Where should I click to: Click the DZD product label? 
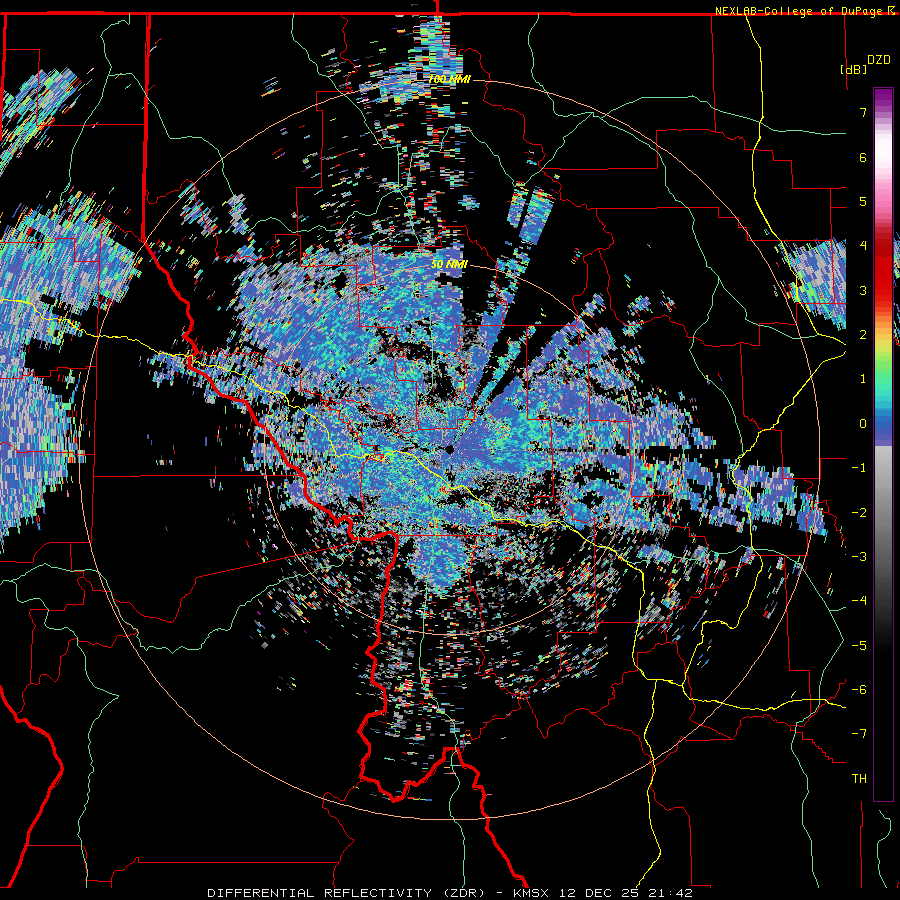pyautogui.click(x=878, y=60)
